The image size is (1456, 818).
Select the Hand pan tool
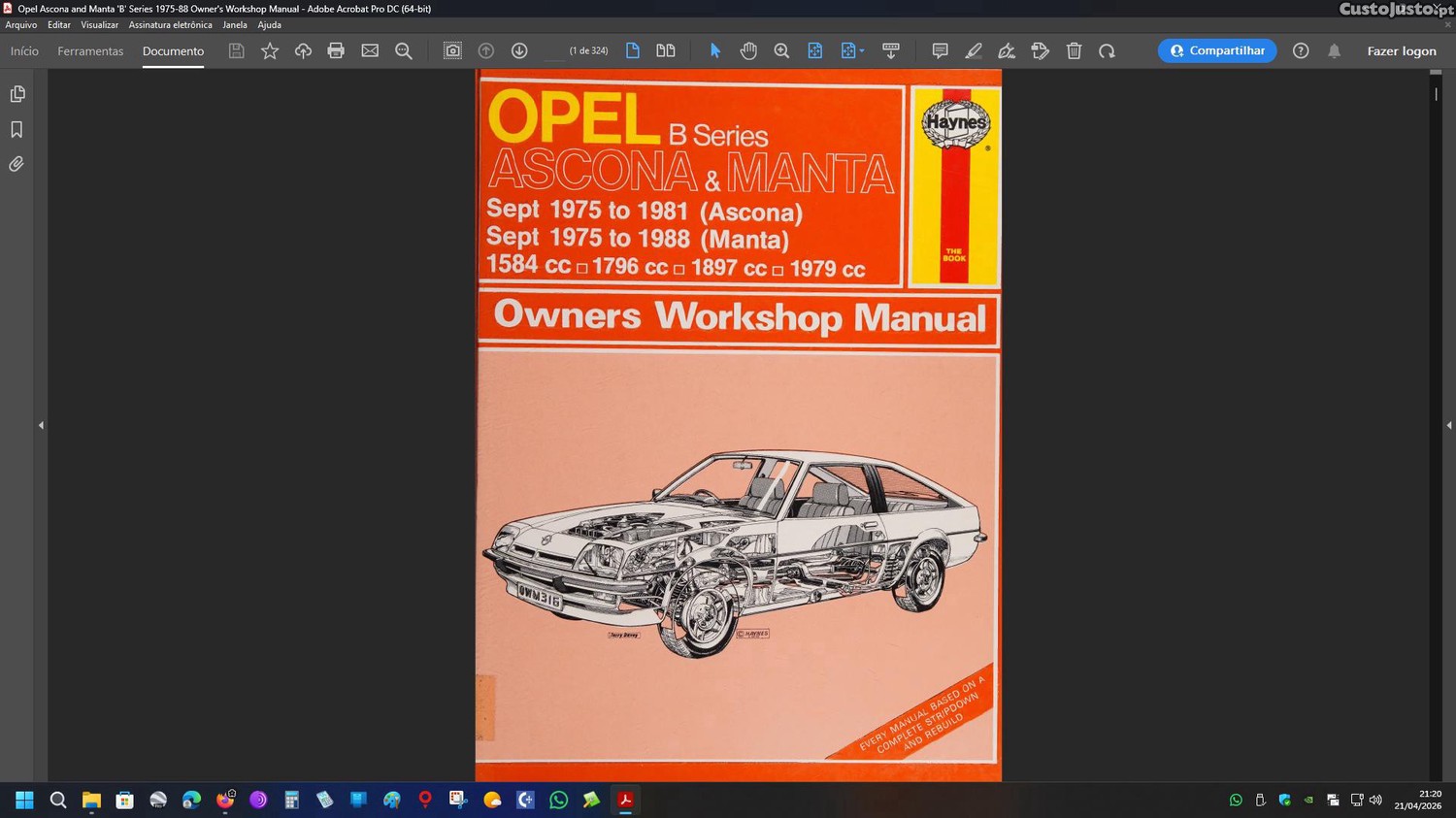pos(748,51)
